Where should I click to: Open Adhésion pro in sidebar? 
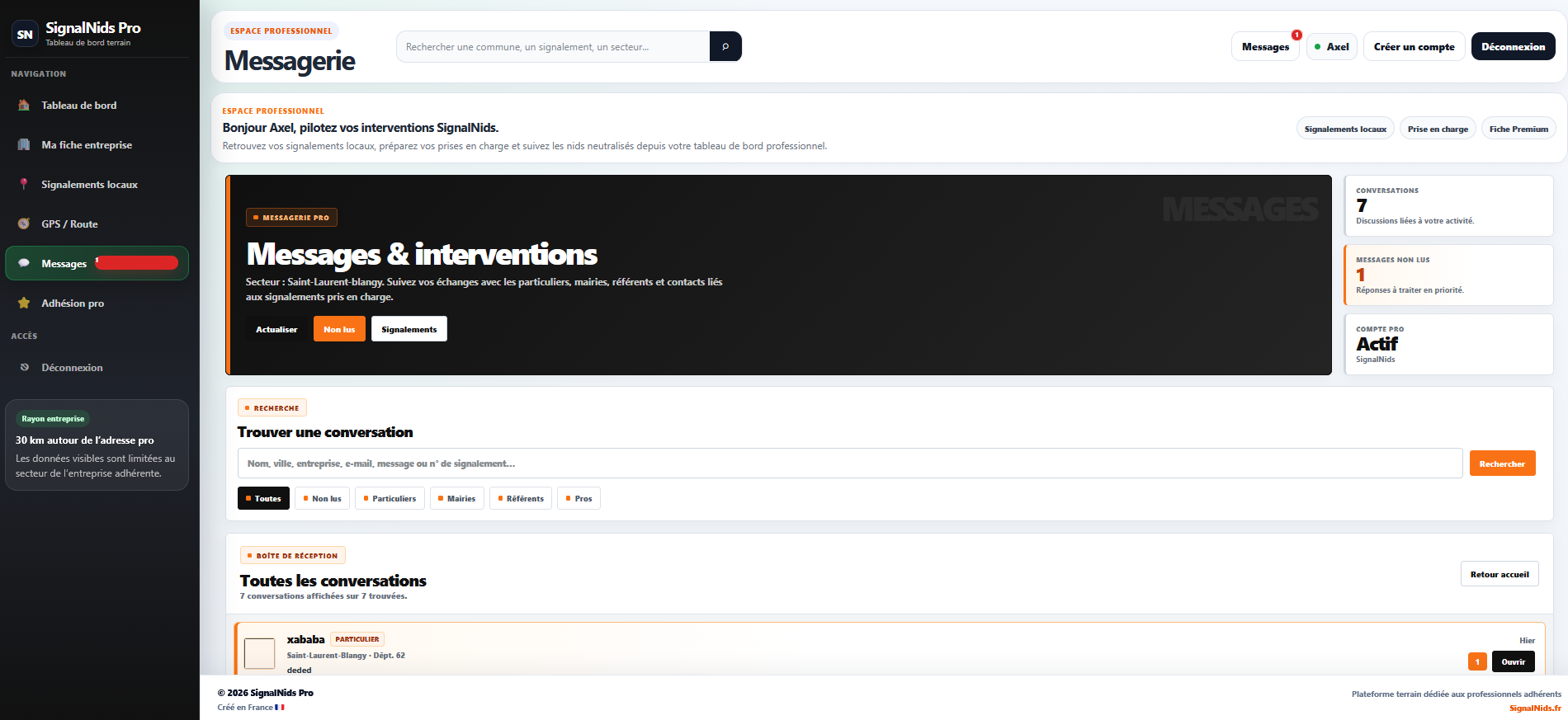pos(97,304)
